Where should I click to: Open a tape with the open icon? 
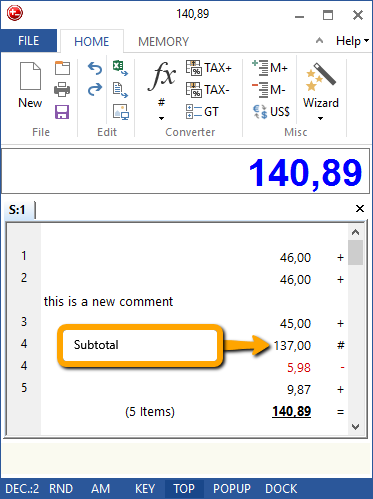pyautogui.click(x=62, y=68)
